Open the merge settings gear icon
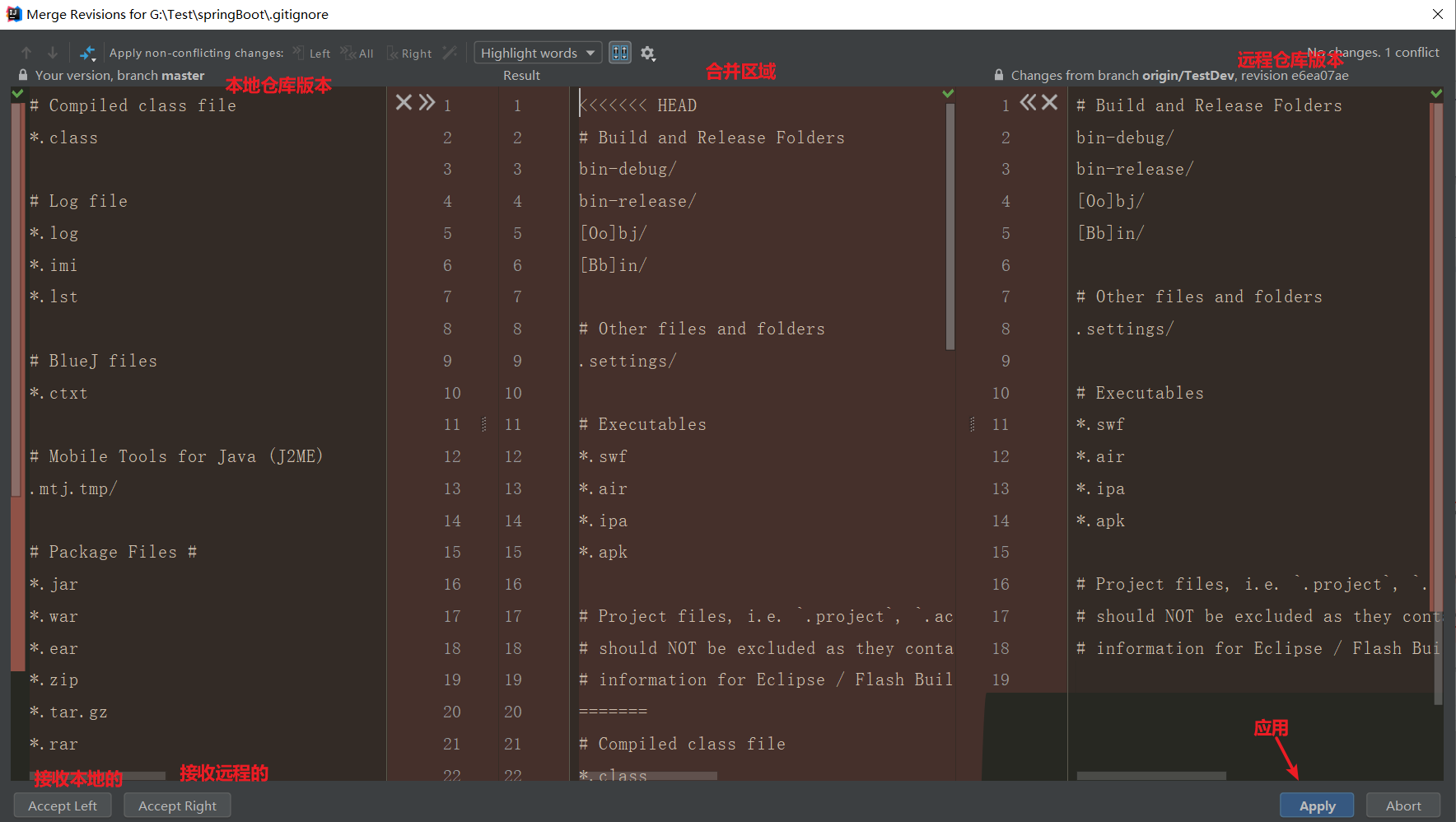 (648, 53)
